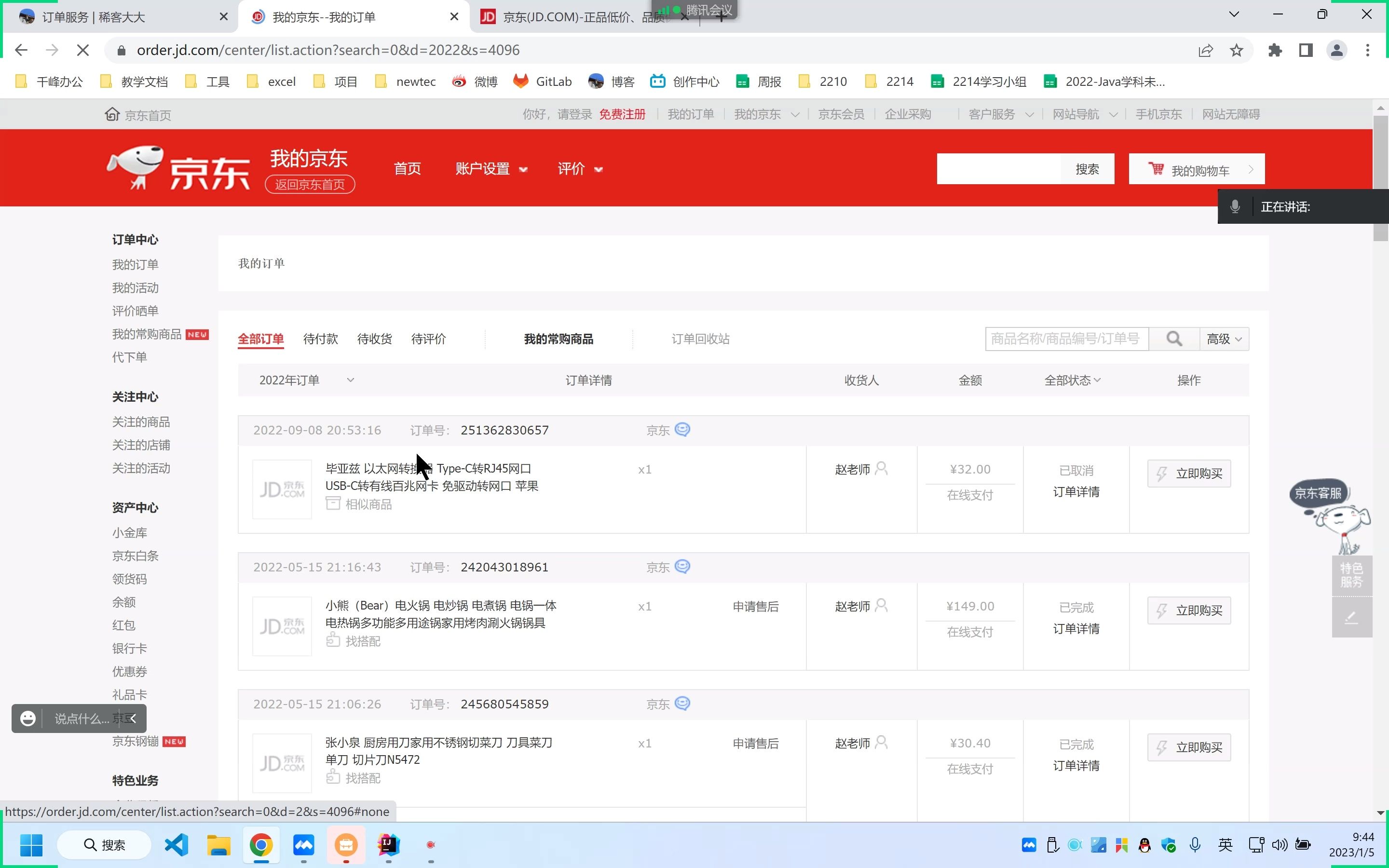This screenshot has width=1389, height=868.
Task: Expand the 2022年订单 year dropdown
Action: point(306,380)
